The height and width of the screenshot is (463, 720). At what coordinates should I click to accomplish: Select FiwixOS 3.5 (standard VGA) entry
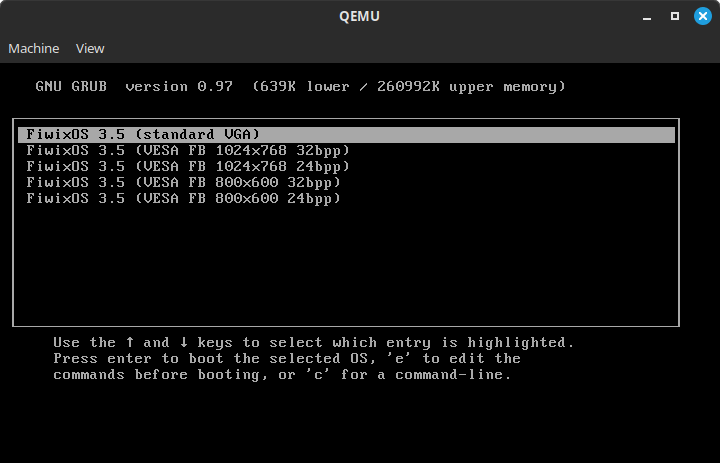[x=143, y=134]
